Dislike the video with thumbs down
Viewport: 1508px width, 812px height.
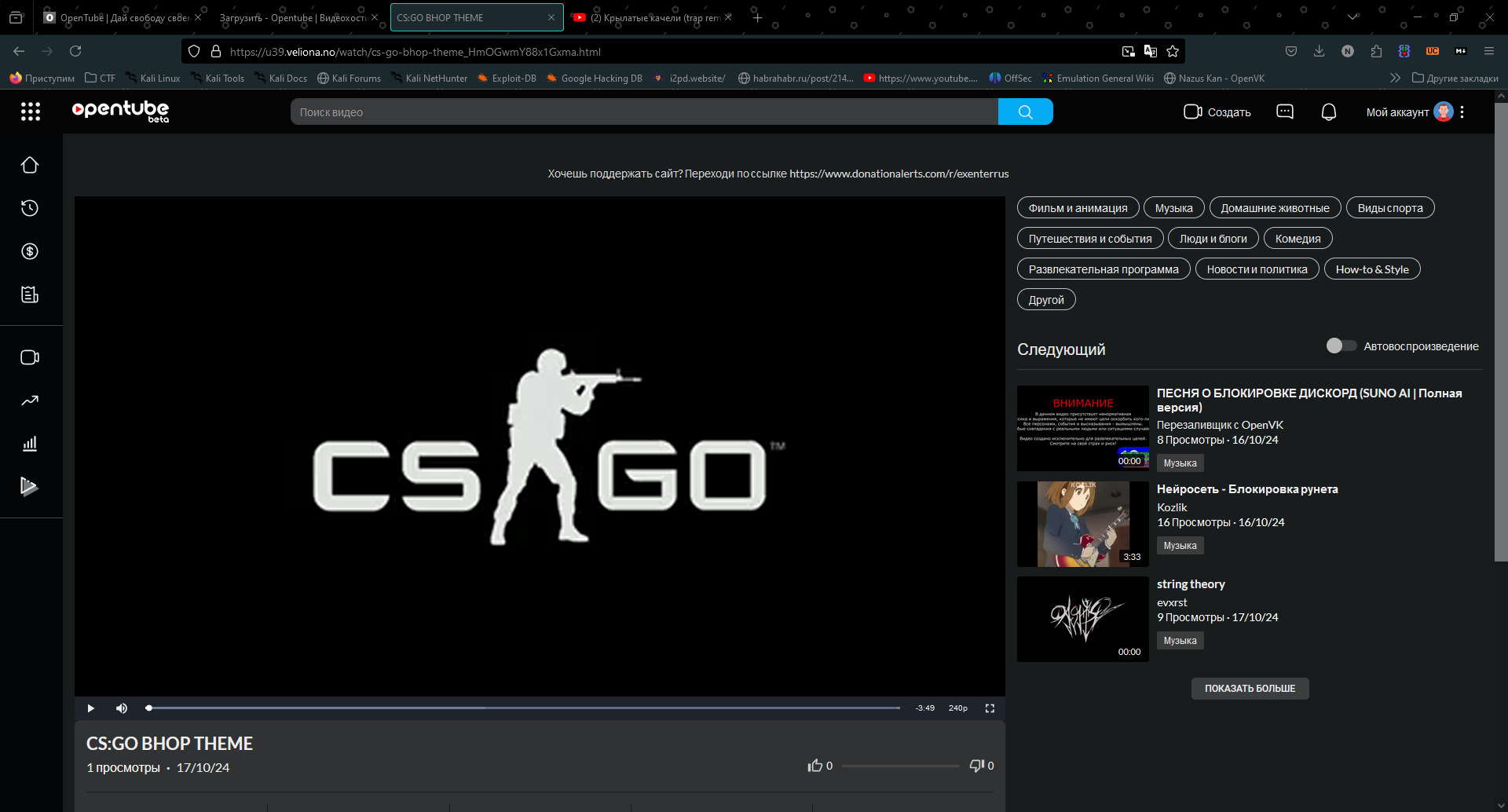(x=977, y=766)
